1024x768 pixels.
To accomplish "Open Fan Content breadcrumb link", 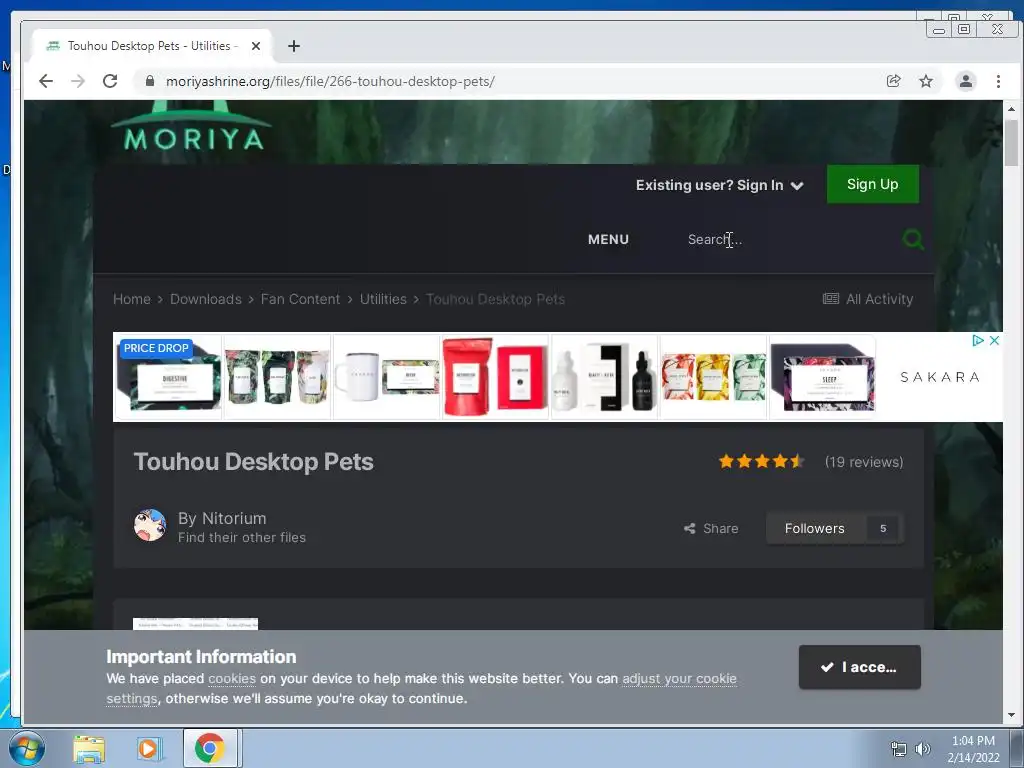I will 300,299.
